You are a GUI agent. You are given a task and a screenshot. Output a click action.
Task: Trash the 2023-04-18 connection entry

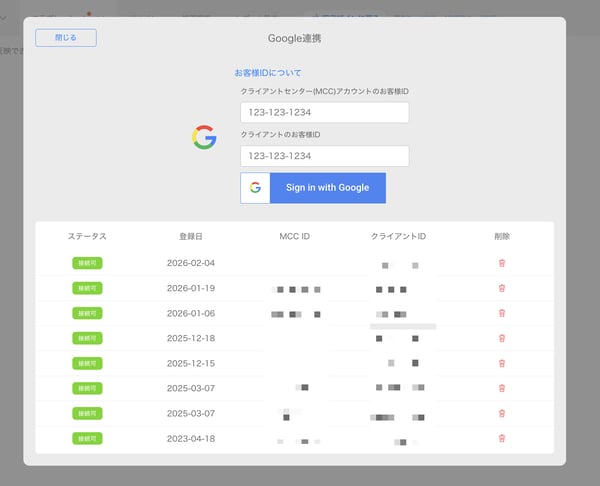click(502, 438)
